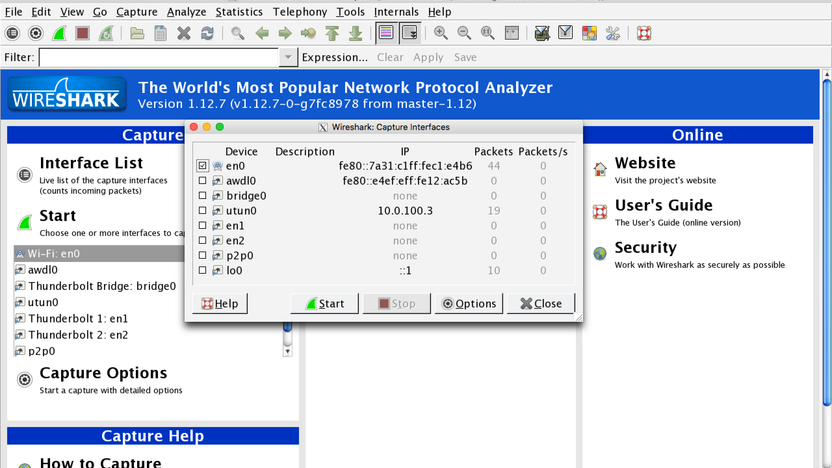Viewport: 832px width, 468px height.
Task: Find a packet magnifier icon
Action: point(238,33)
